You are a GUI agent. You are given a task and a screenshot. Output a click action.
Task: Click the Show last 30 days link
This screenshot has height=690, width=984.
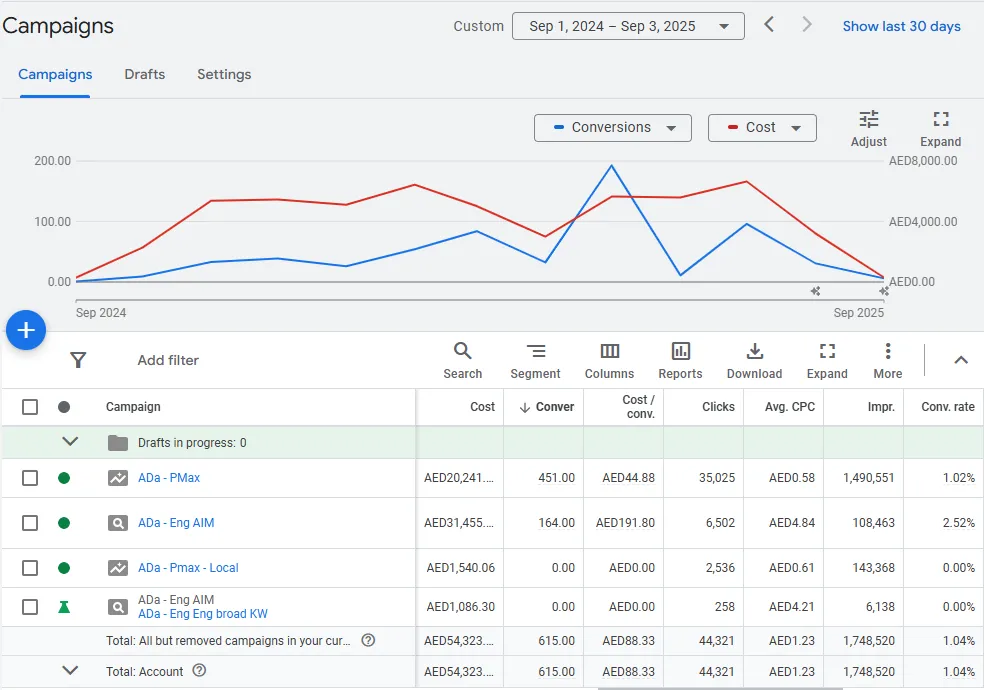[x=901, y=26]
